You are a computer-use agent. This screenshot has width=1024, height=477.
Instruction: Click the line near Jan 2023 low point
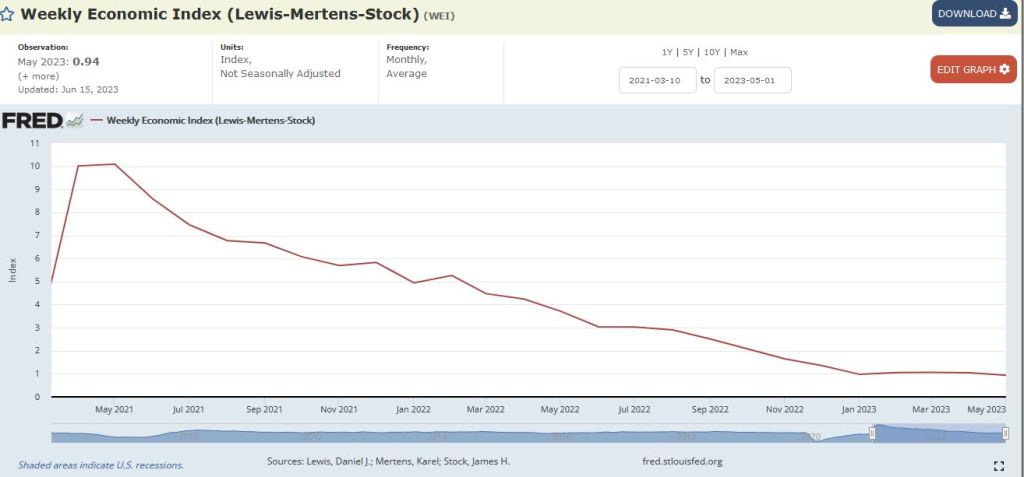pyautogui.click(x=860, y=374)
